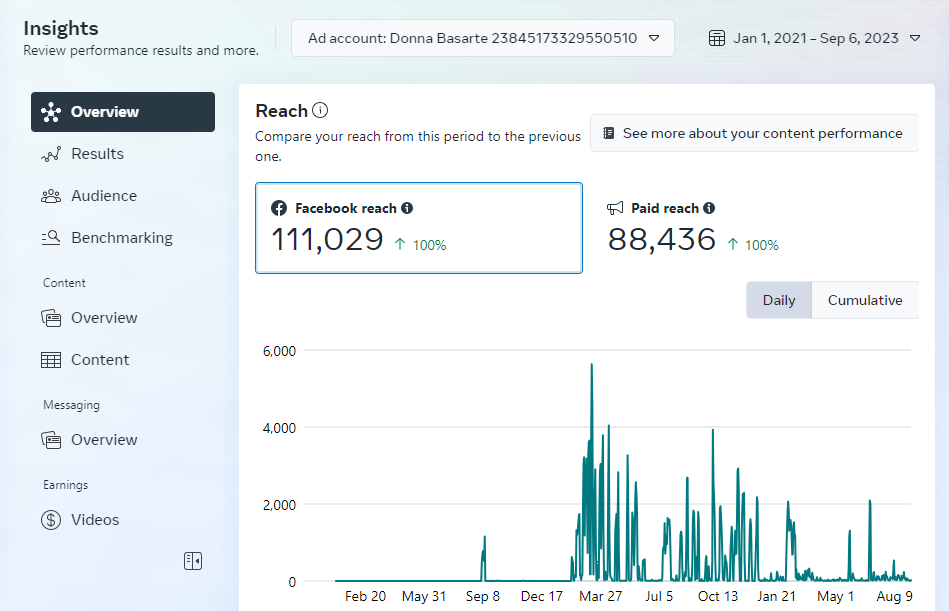
Task: Click the Audience people icon
Action: point(51,196)
